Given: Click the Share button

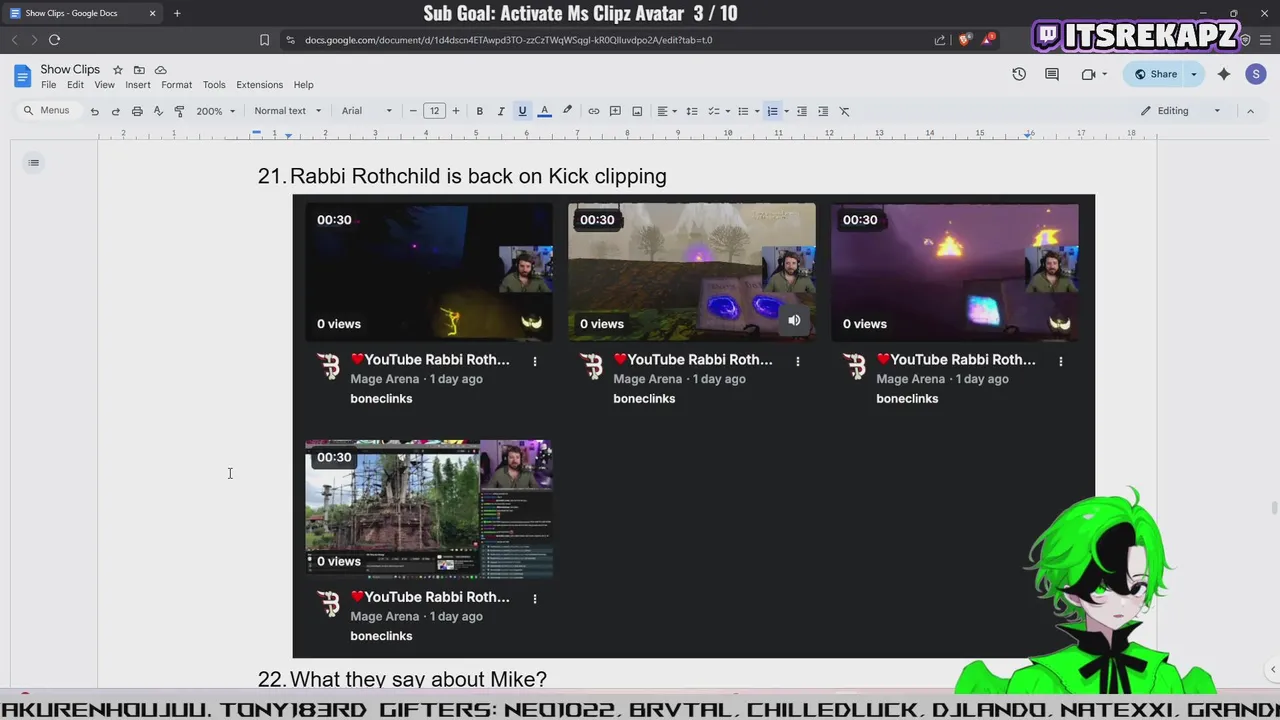Looking at the screenshot, I should tap(1155, 74).
